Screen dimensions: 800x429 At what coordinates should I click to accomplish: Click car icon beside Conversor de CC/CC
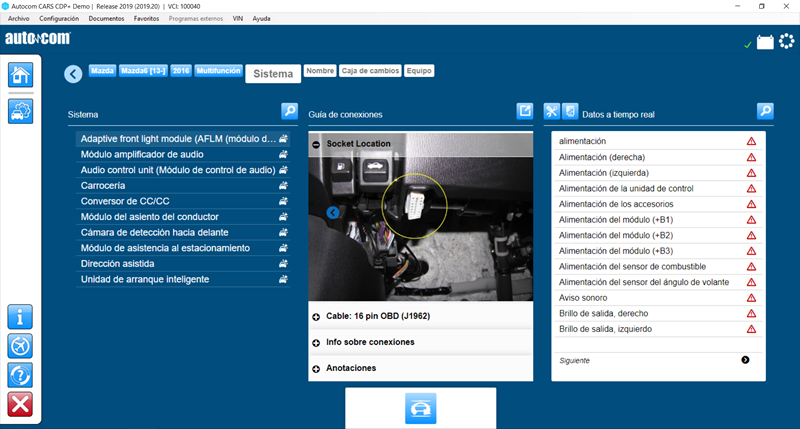283,201
